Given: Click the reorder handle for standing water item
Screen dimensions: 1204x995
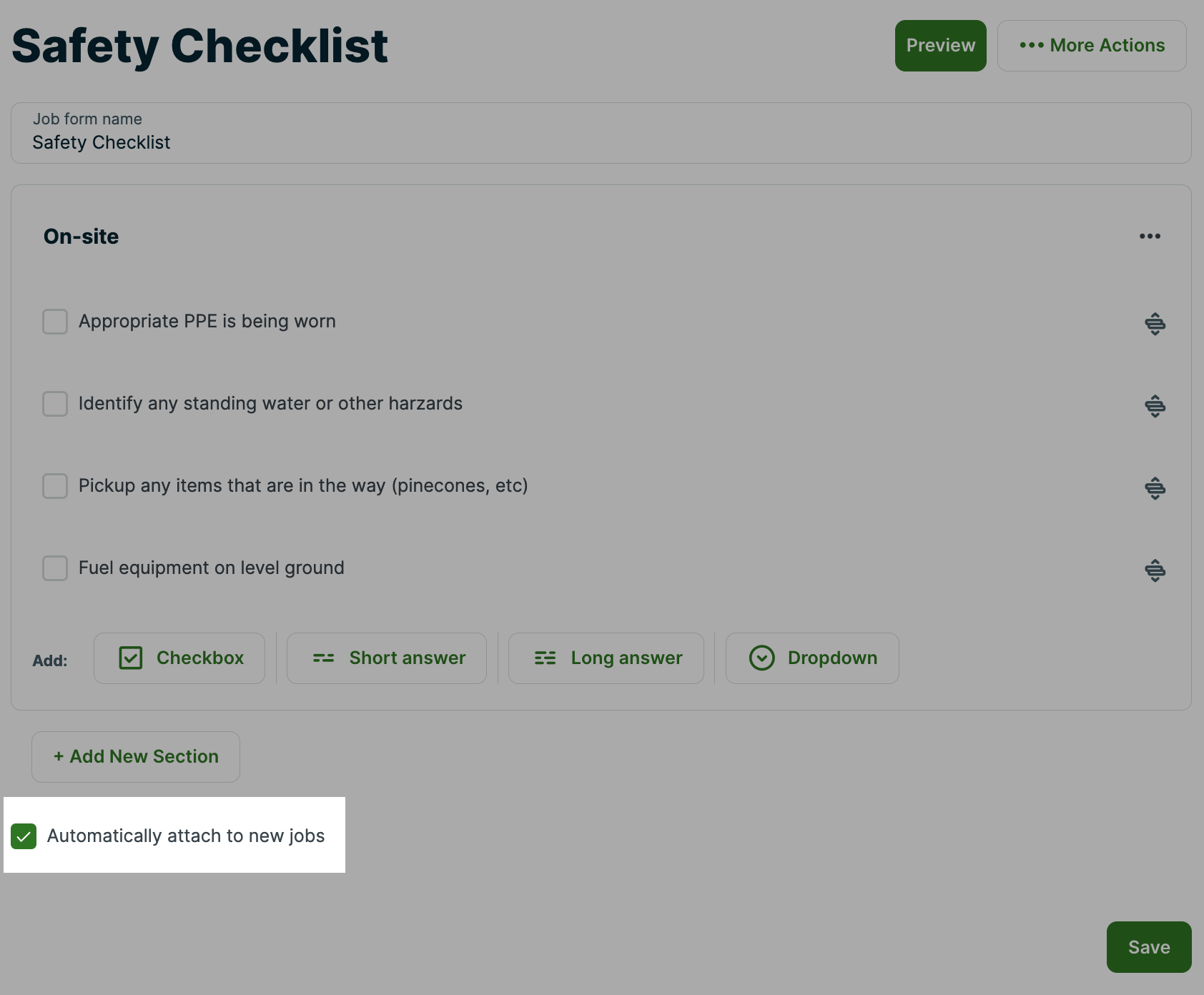Looking at the screenshot, I should tap(1155, 406).
